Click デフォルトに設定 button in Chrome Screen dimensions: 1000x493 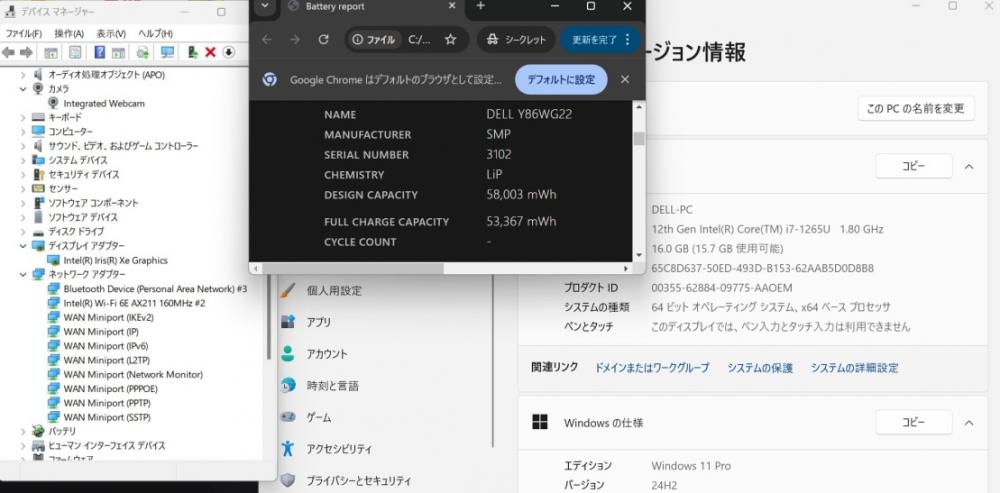(561, 80)
